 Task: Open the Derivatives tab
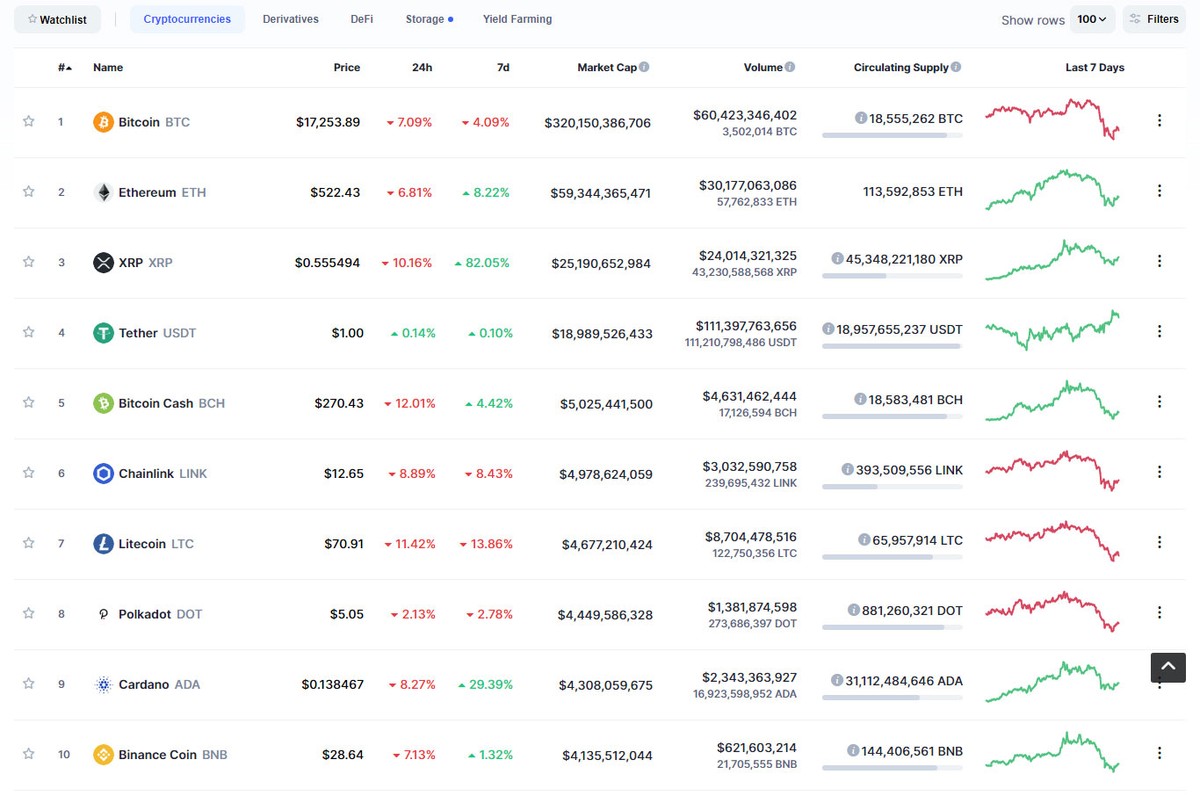290,18
